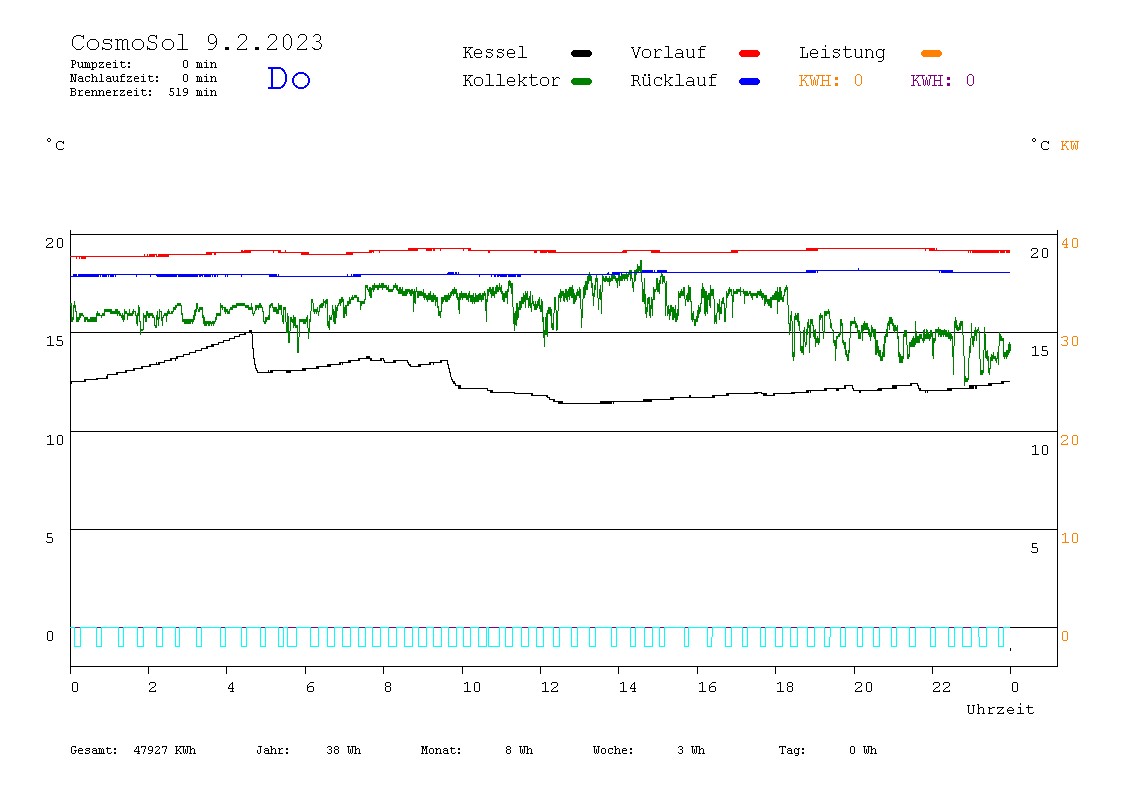Click the Leistung legend label

click(x=842, y=53)
